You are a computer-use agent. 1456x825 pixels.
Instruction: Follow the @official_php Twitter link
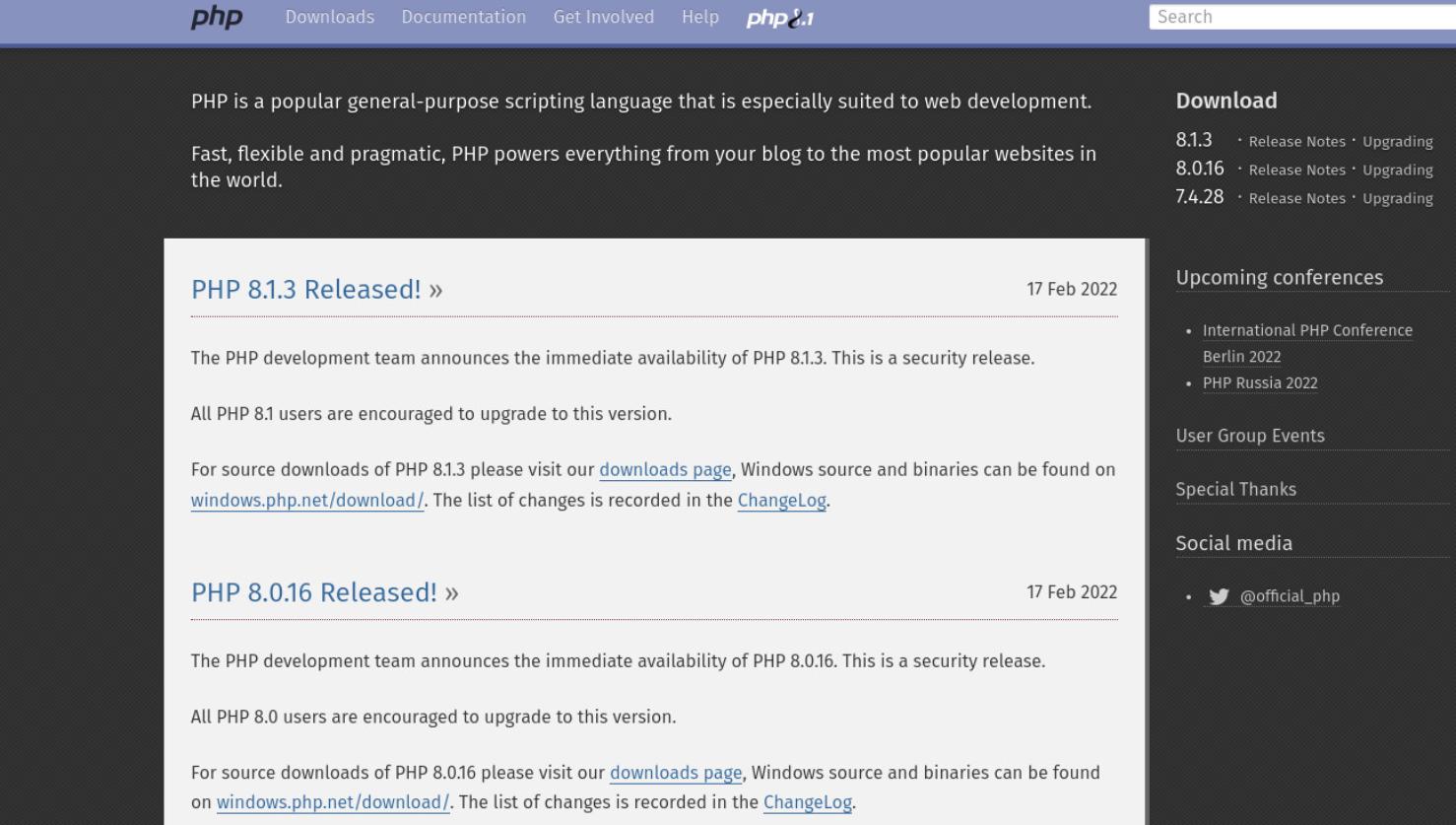tap(1290, 596)
